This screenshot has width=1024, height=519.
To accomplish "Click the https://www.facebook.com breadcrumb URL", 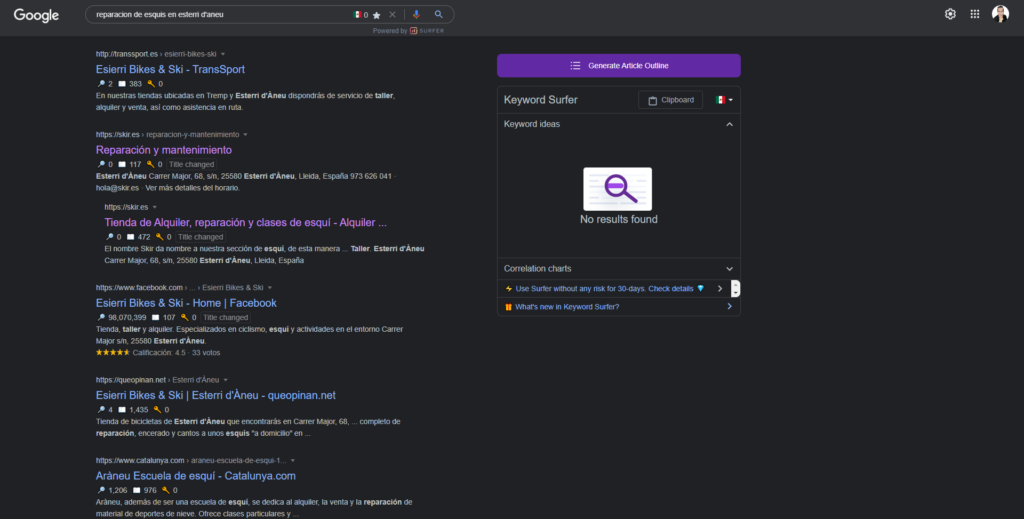I will pos(139,288).
